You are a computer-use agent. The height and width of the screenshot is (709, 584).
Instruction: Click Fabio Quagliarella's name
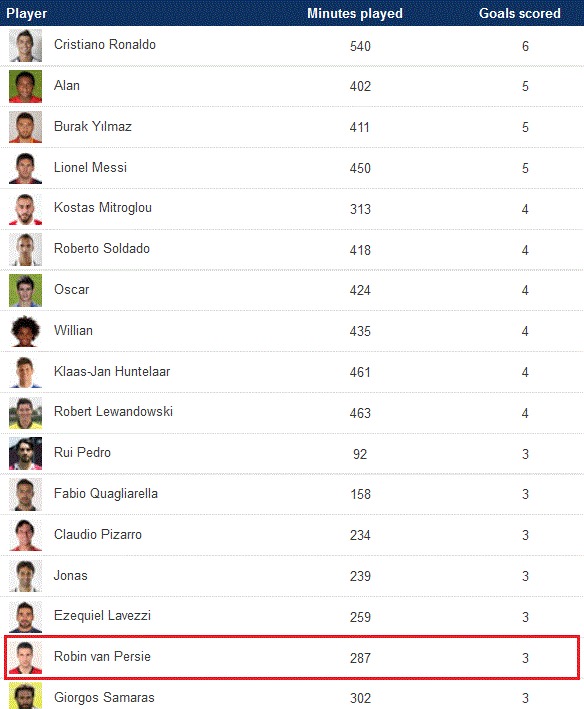point(106,493)
